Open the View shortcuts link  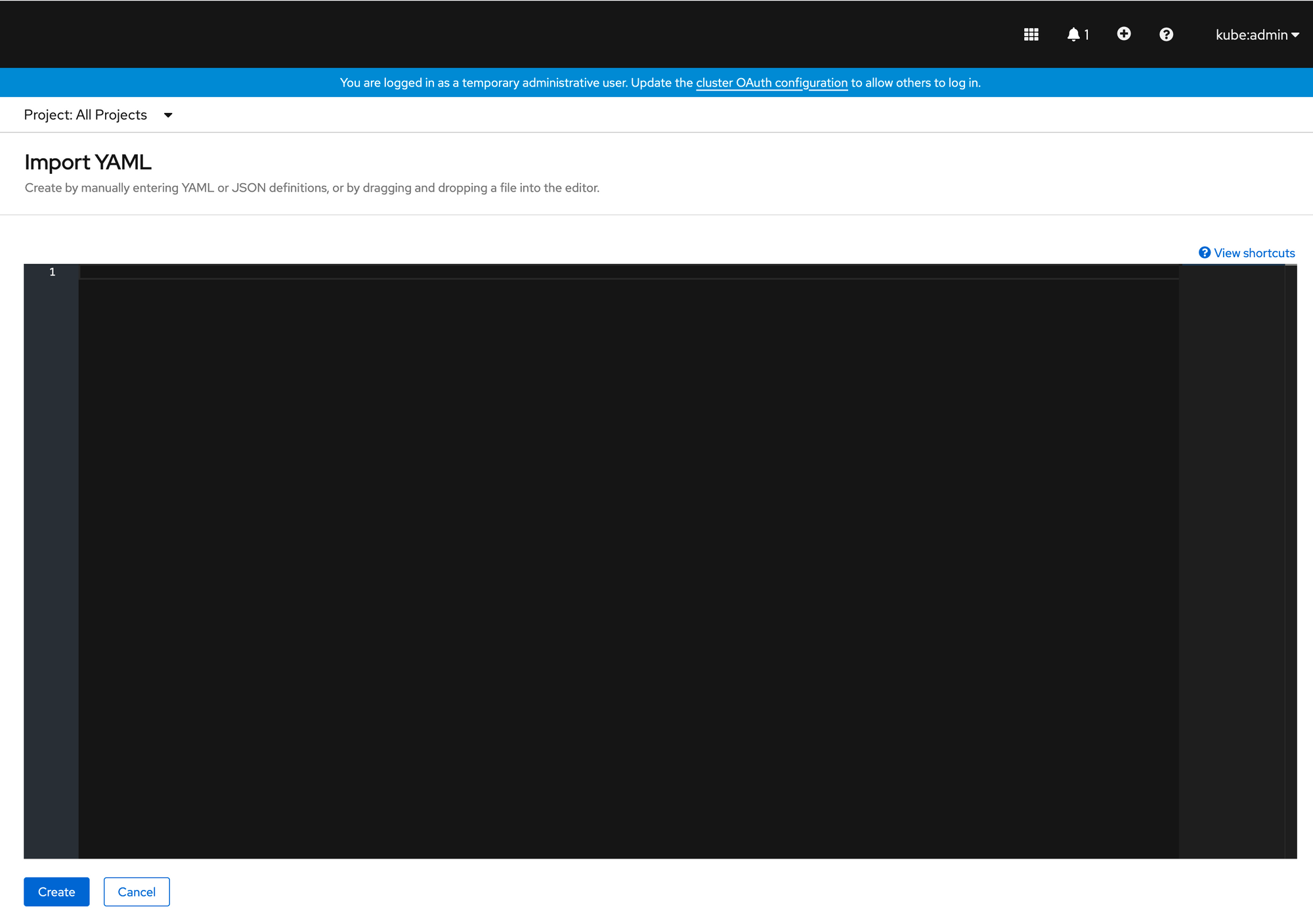(x=1254, y=253)
